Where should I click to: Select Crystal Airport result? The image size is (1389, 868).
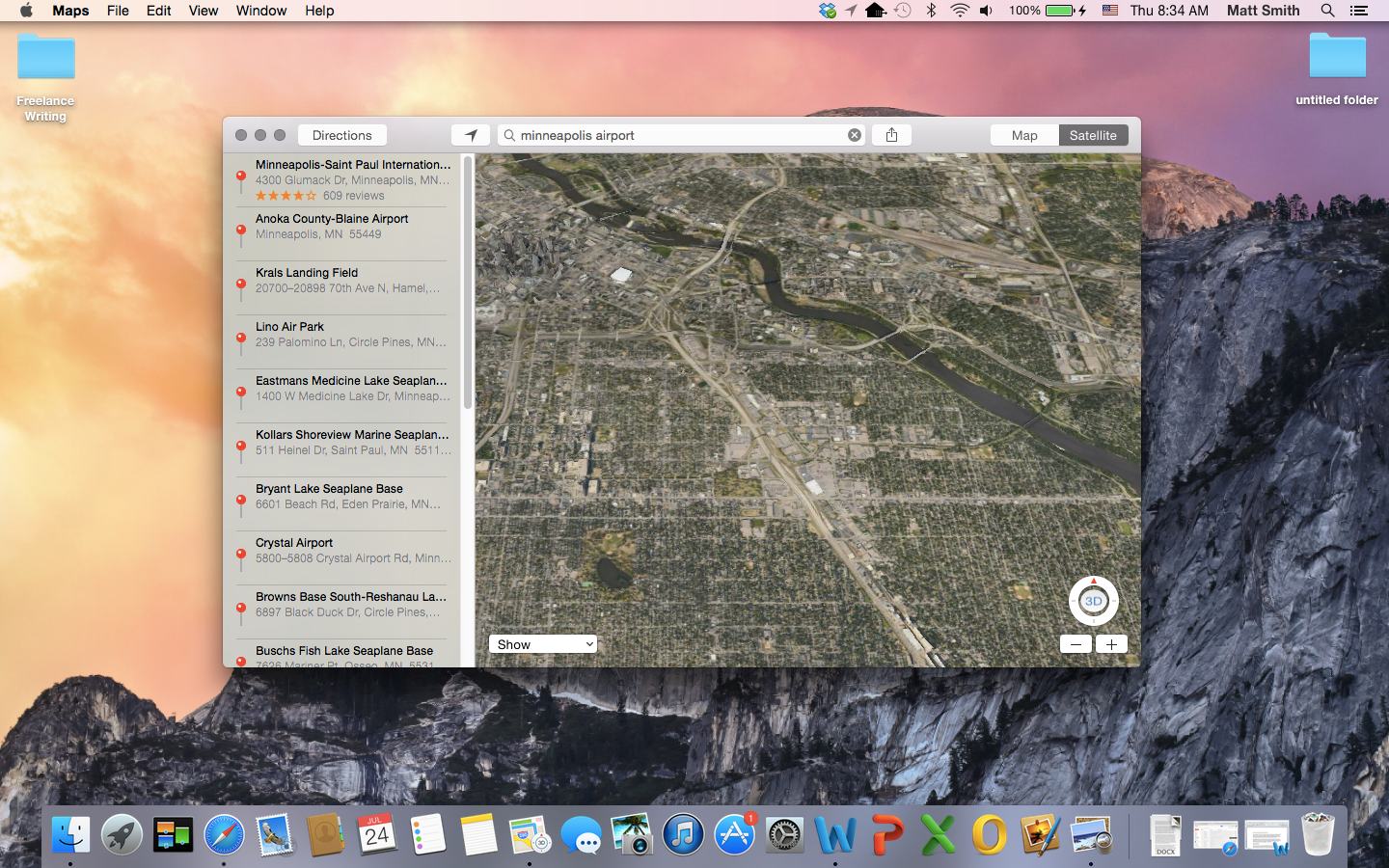point(342,557)
